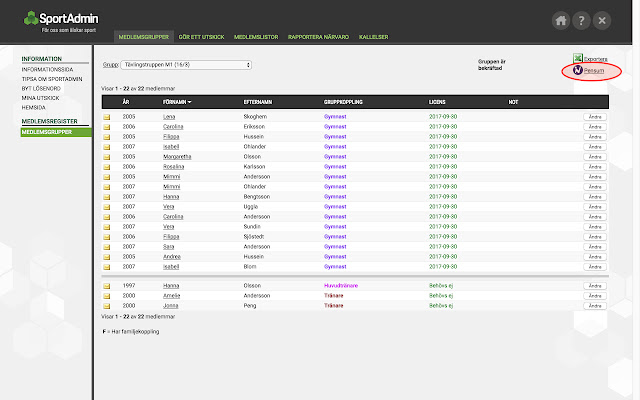Click envelope icon for Filippa Hussein
640x400 pixels.
point(107,137)
